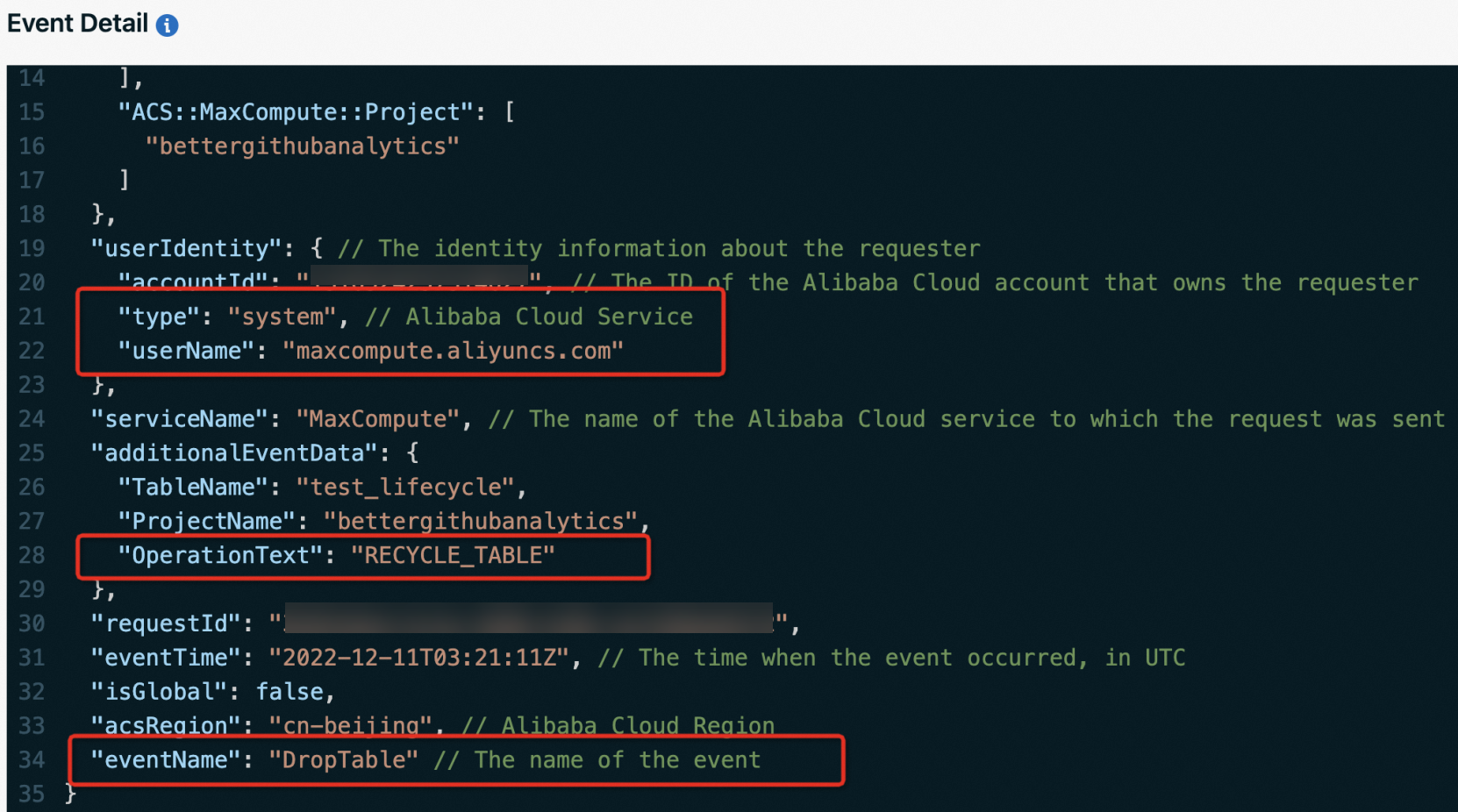Click line number 19 in the gutter

click(32, 248)
